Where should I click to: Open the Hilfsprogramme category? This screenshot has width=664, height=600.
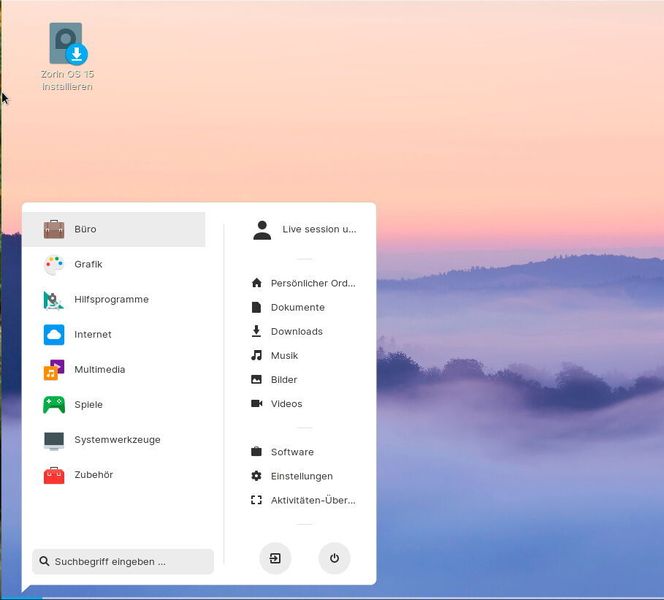point(114,299)
